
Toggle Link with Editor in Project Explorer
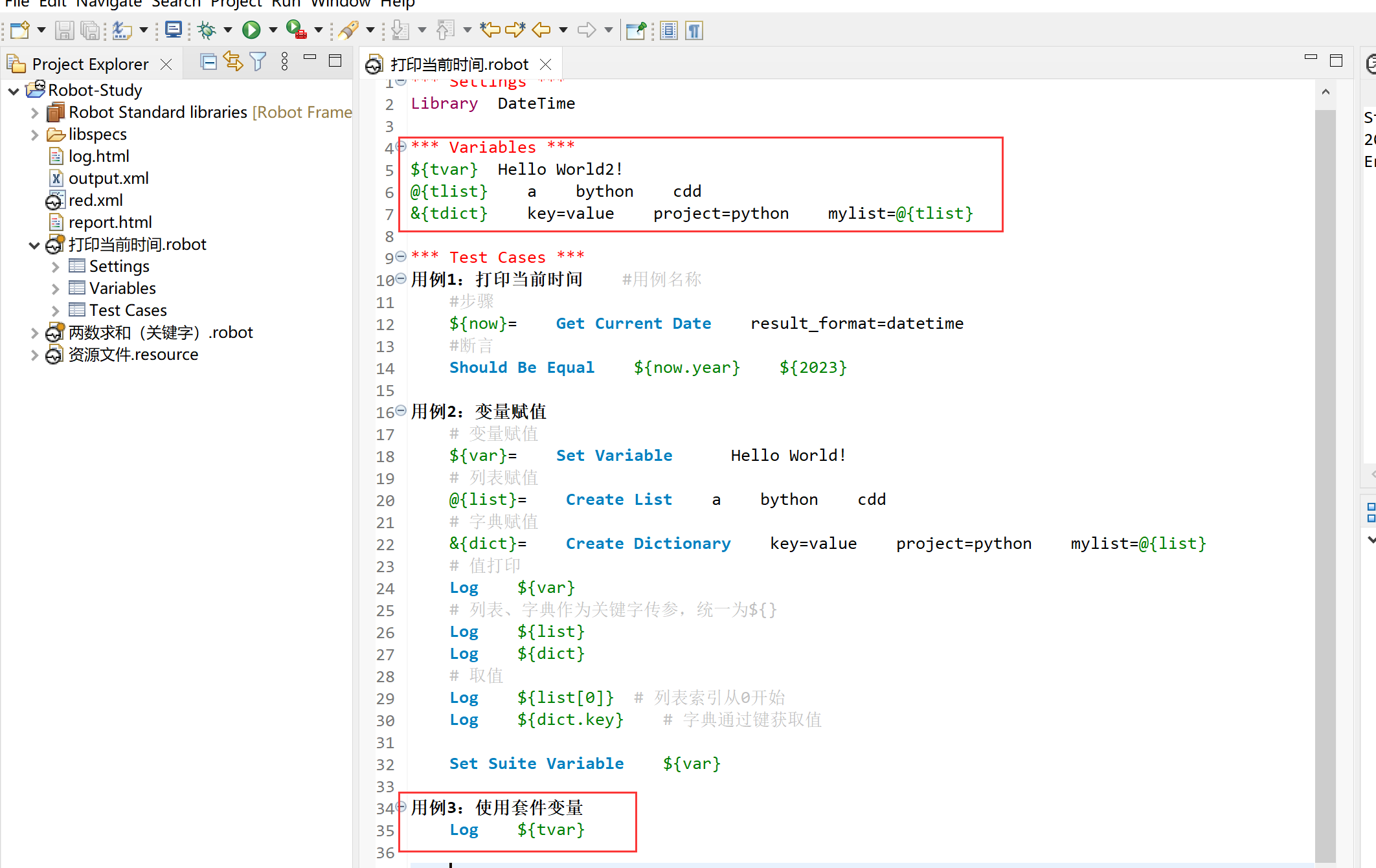233,61
